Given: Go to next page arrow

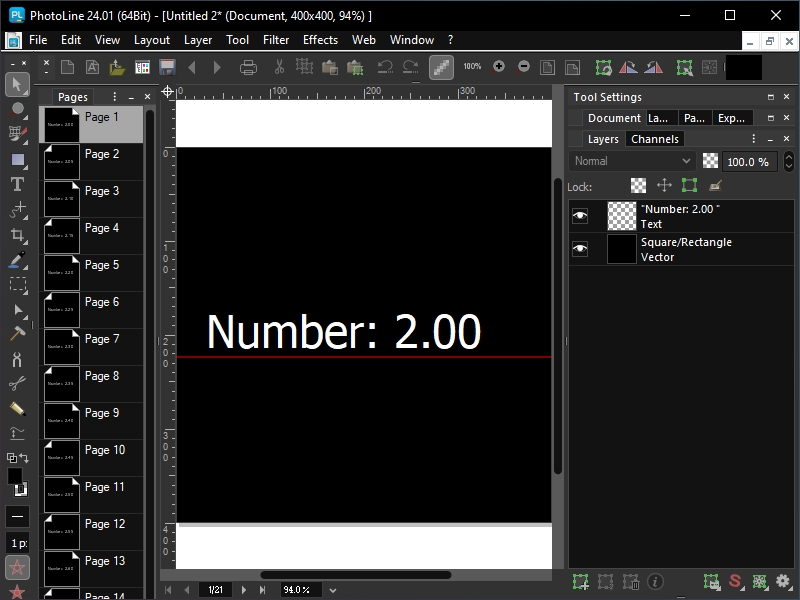Looking at the screenshot, I should 243,590.
